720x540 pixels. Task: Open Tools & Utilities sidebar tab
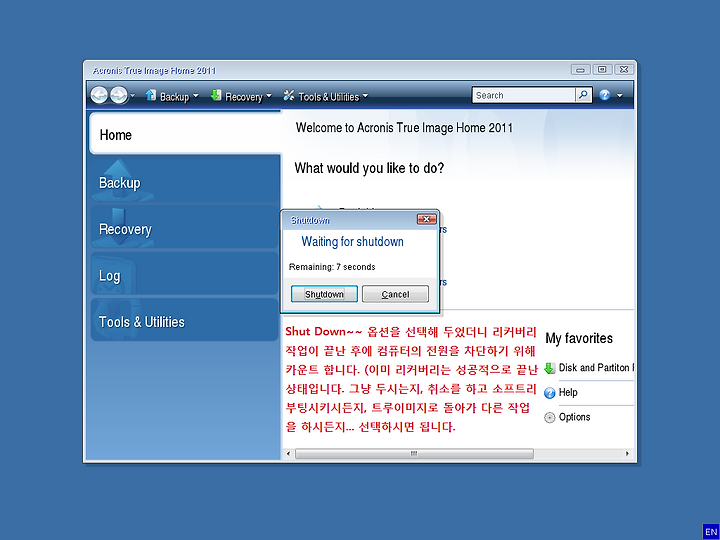185,321
